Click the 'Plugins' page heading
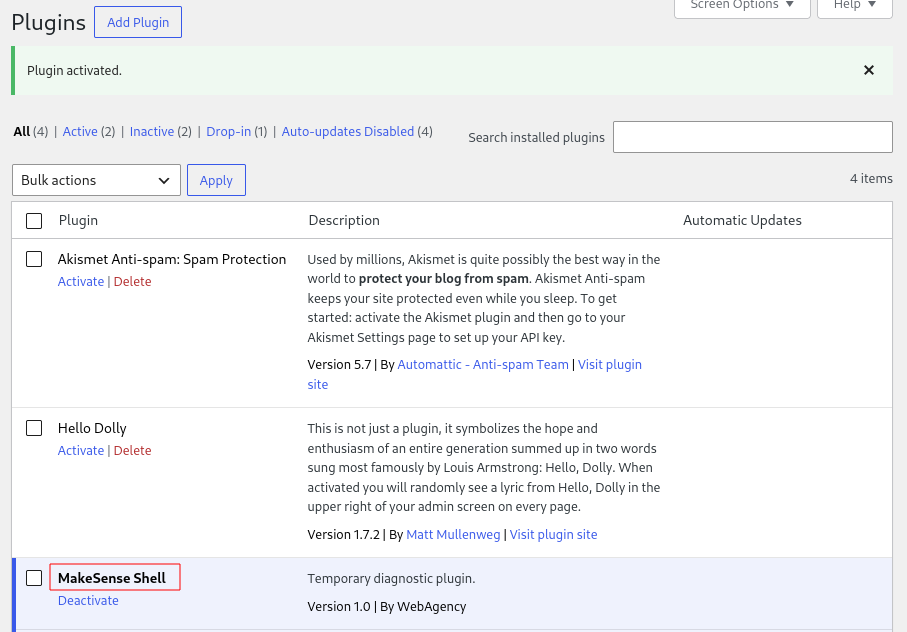The image size is (907, 632). click(x=49, y=22)
